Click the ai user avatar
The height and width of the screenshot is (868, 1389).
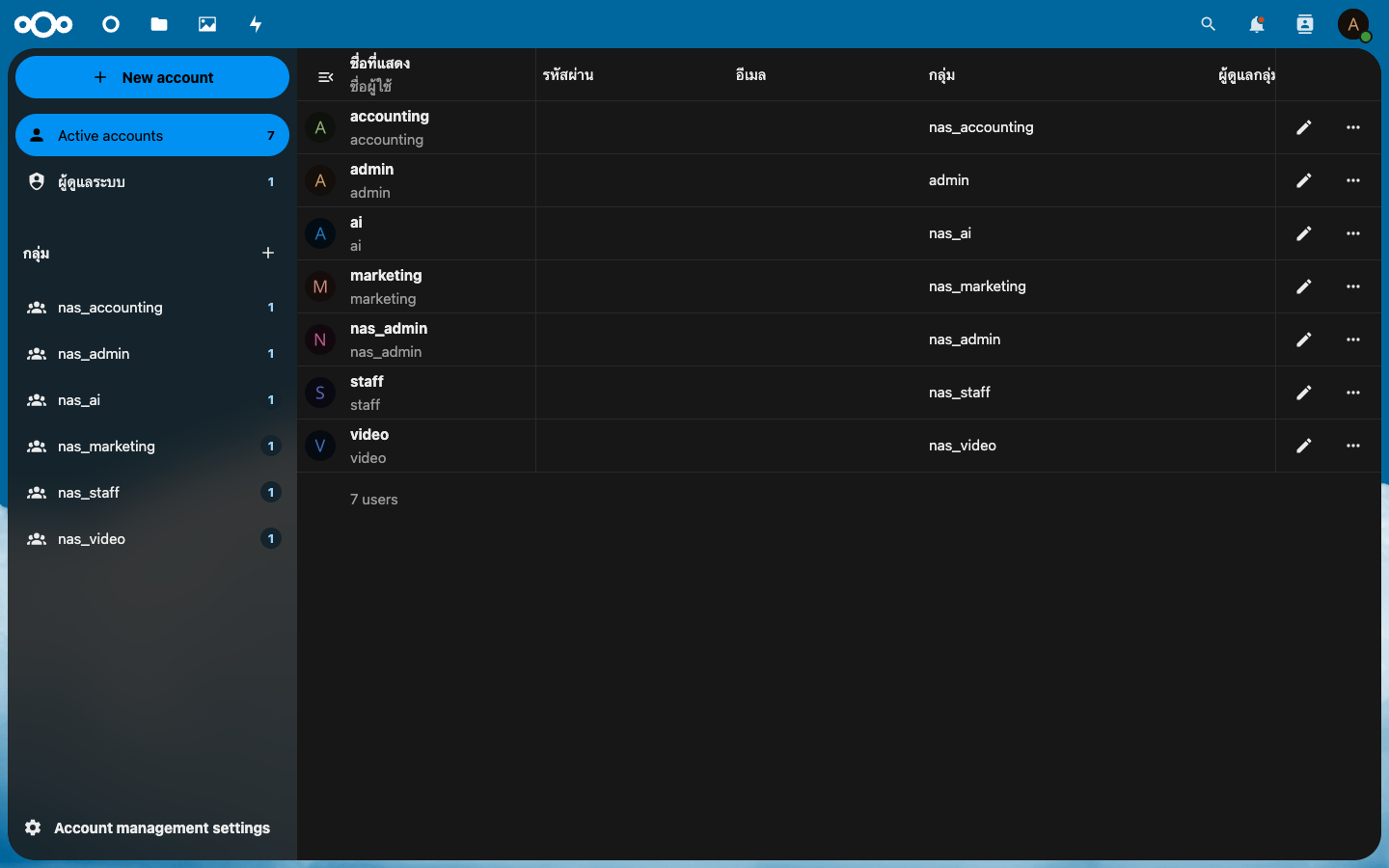point(320,233)
